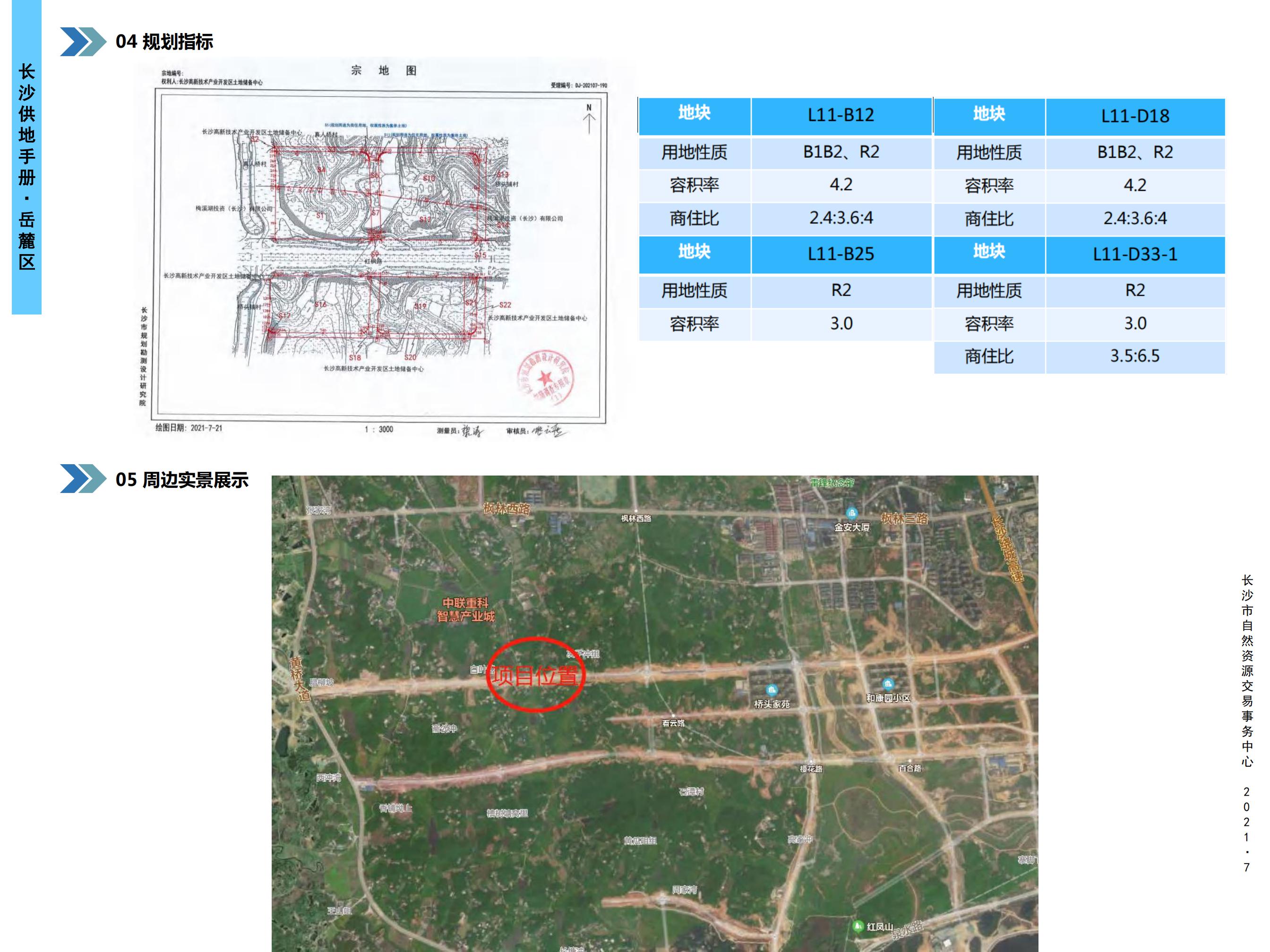Click the 长沙绕城高速 road label

pos(1008,550)
